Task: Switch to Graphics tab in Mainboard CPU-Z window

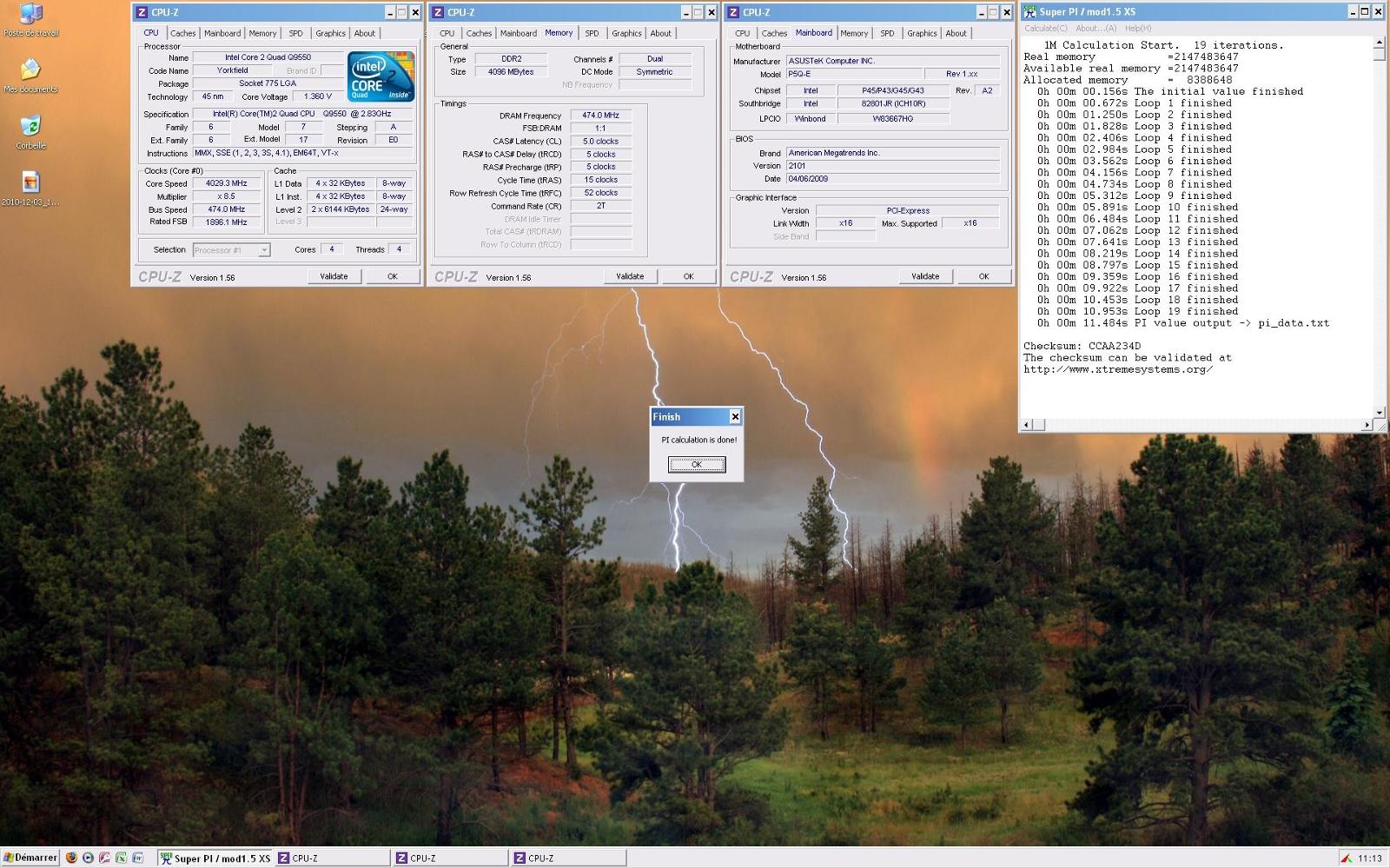Action: [x=922, y=34]
